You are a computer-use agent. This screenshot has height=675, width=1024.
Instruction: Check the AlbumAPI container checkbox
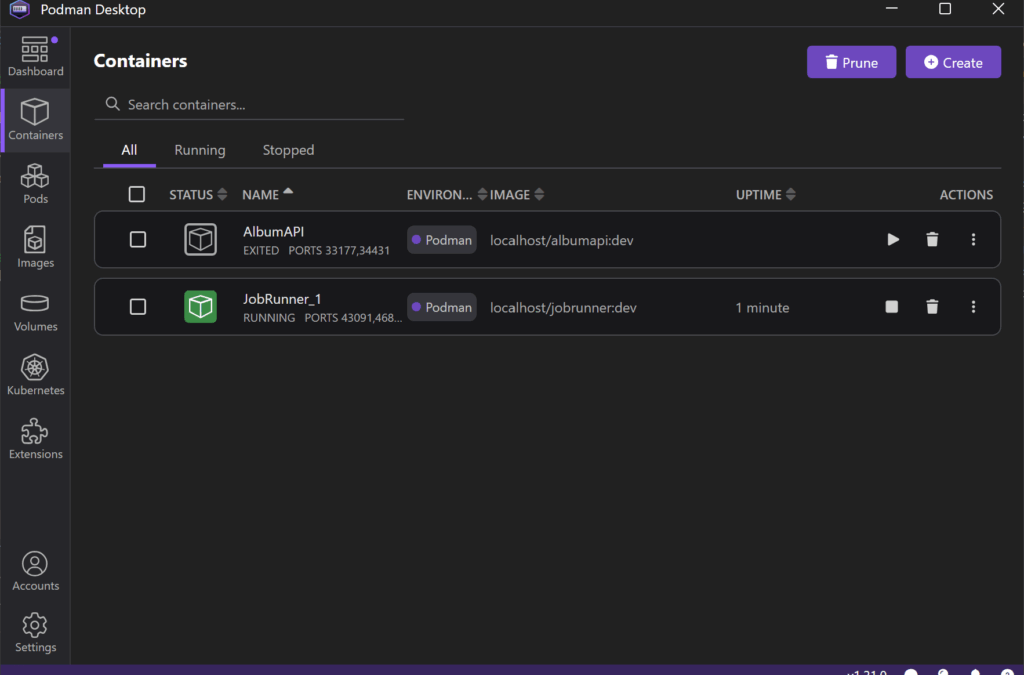coord(138,240)
